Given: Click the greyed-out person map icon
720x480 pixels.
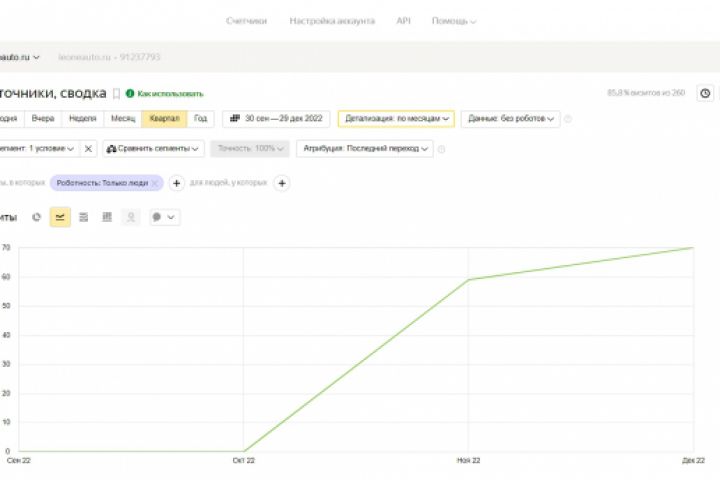Looking at the screenshot, I should point(131,217).
